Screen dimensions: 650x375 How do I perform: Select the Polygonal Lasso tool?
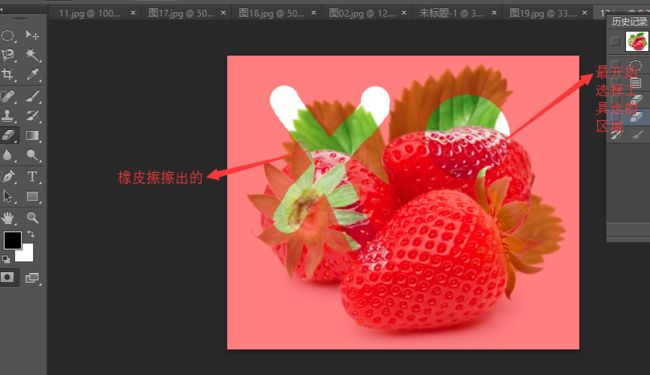[x=8, y=55]
